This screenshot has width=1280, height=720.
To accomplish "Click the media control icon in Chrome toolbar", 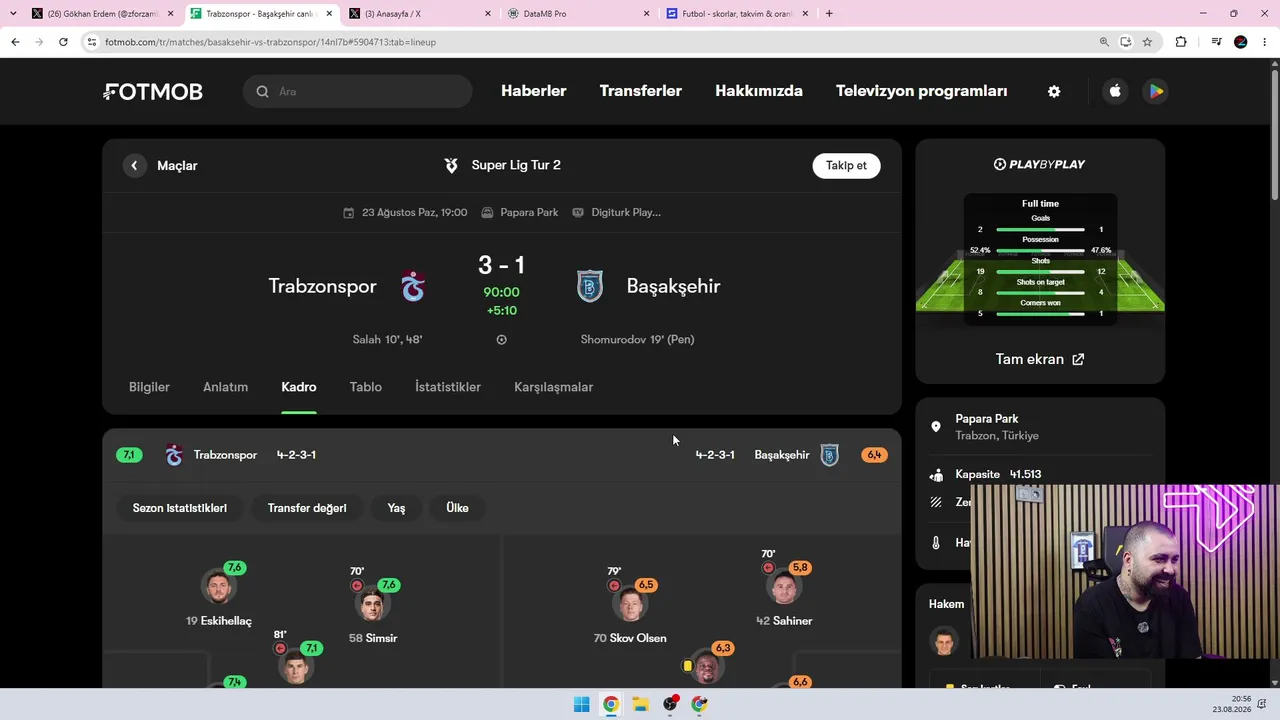I will point(1216,42).
